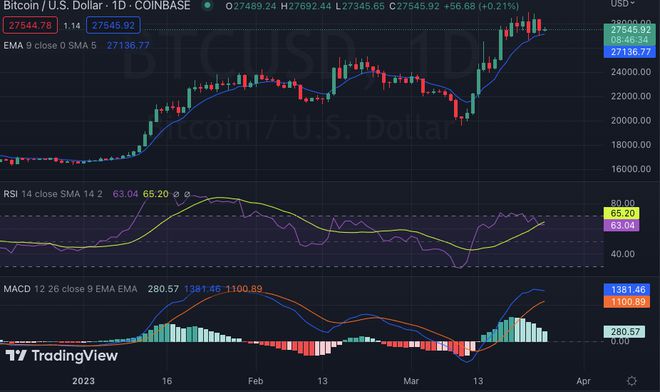Screen dimensions: 660x392
Task: Click the 13 label between Feb and Mar
Action: tap(322, 381)
